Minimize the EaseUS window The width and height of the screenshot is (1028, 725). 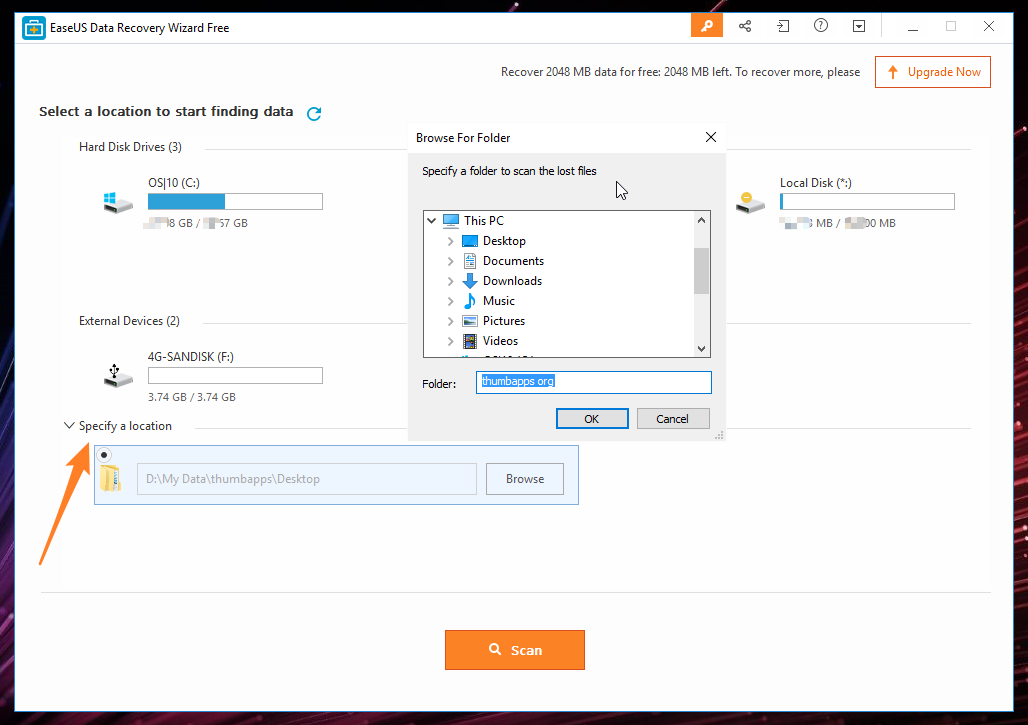(913, 28)
